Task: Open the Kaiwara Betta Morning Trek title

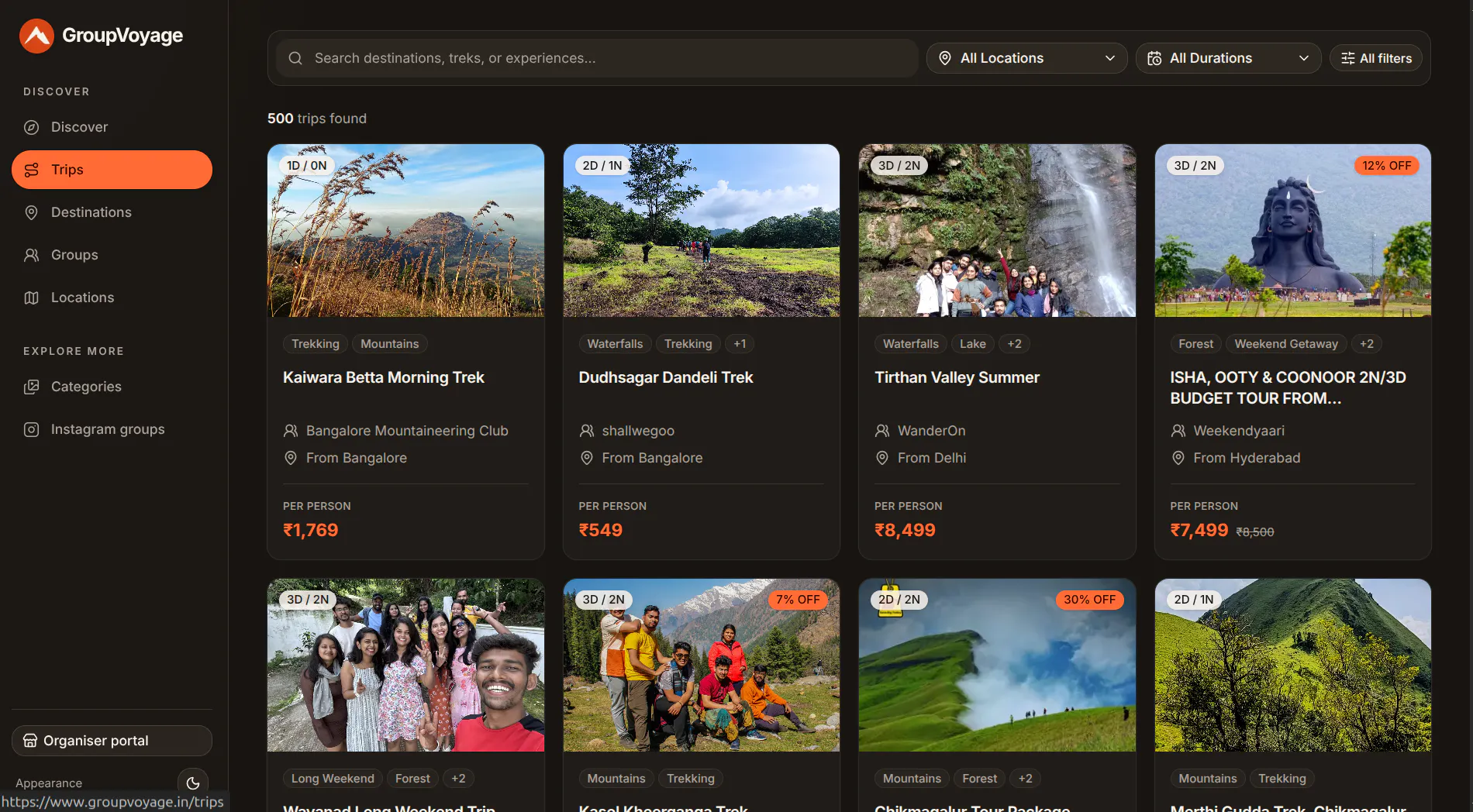Action: pyautogui.click(x=384, y=377)
